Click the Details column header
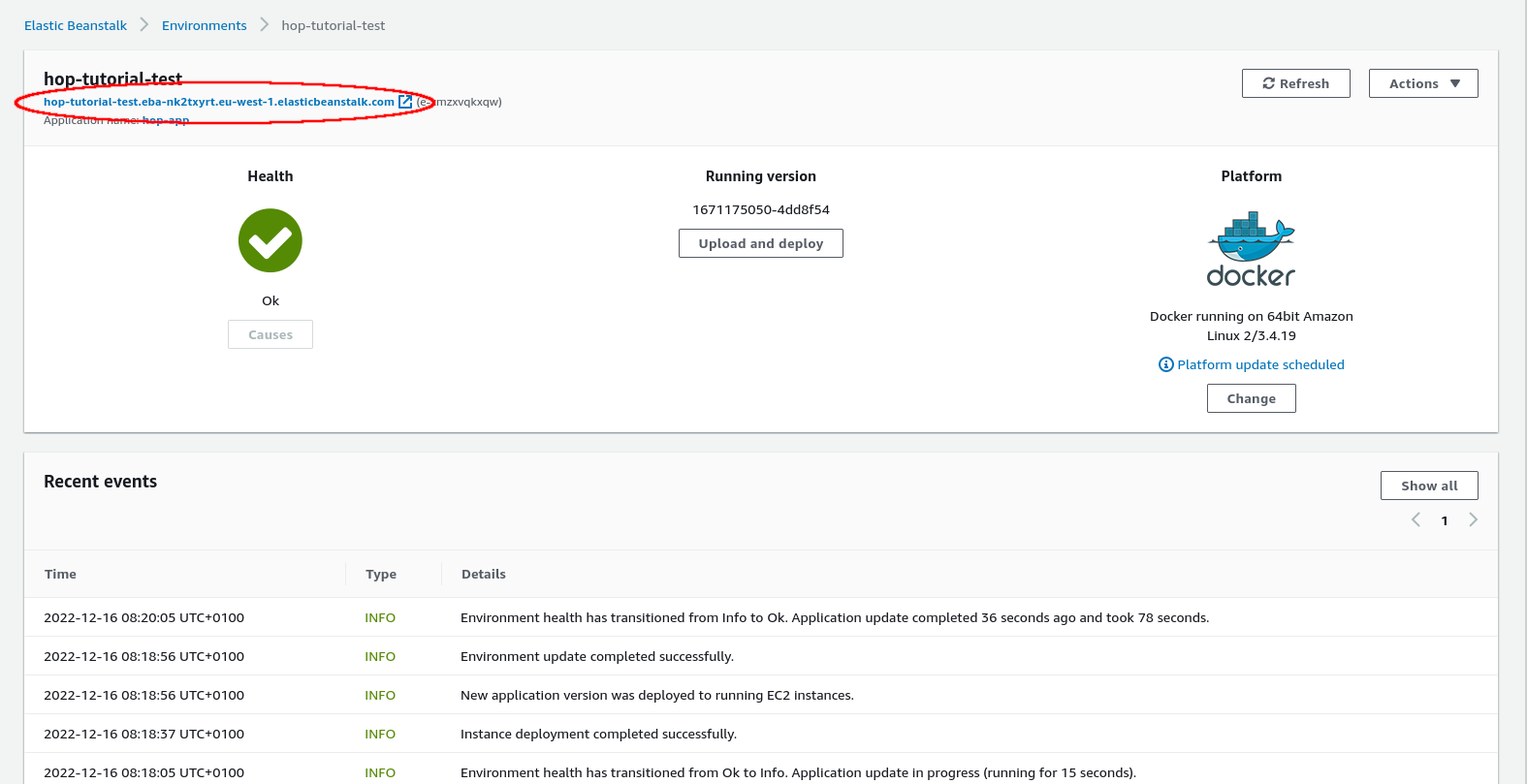The height and width of the screenshot is (784, 1527). [484, 574]
